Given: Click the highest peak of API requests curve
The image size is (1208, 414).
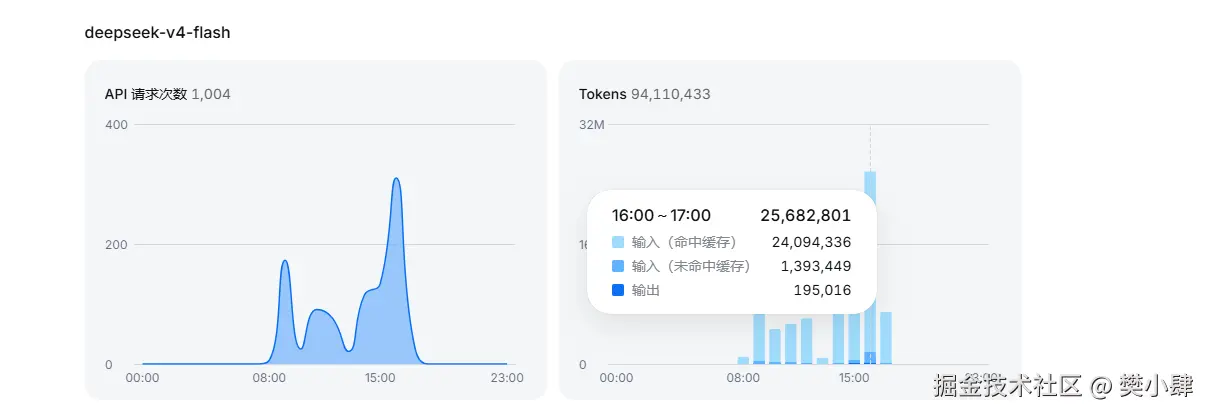Looking at the screenshot, I should click(x=397, y=180).
